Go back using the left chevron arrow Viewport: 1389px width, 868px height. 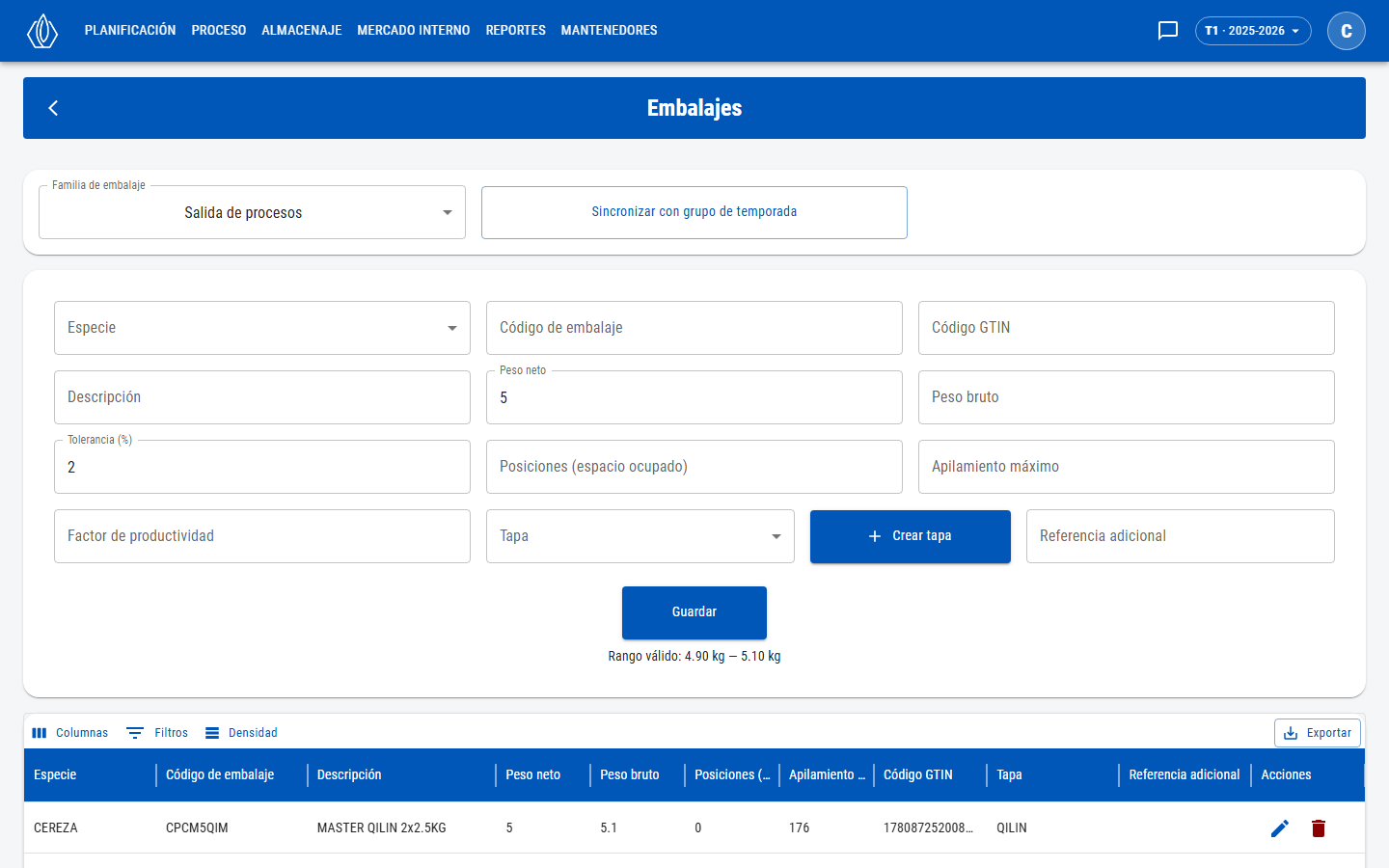[54, 108]
